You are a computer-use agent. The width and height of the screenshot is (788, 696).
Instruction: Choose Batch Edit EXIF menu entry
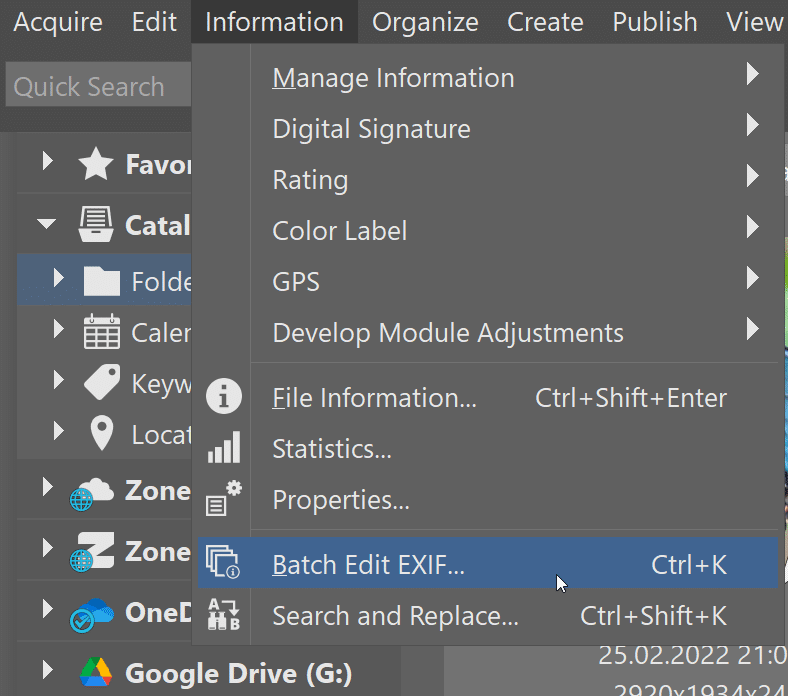pos(369,565)
